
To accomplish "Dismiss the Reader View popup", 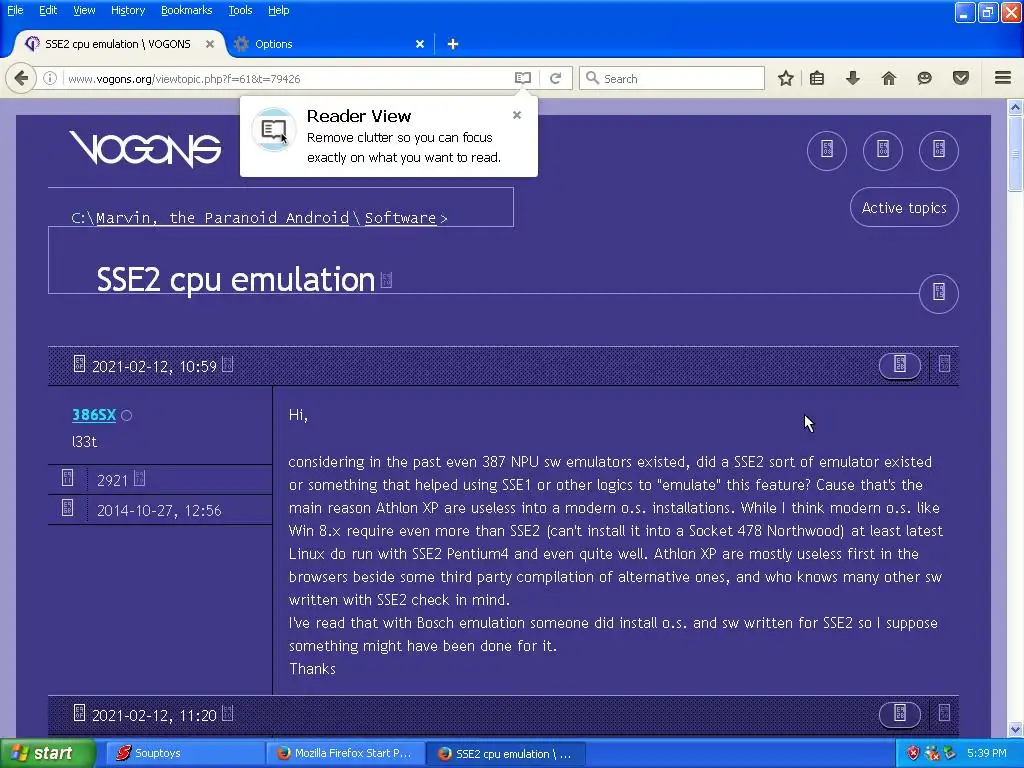I will pyautogui.click(x=517, y=115).
